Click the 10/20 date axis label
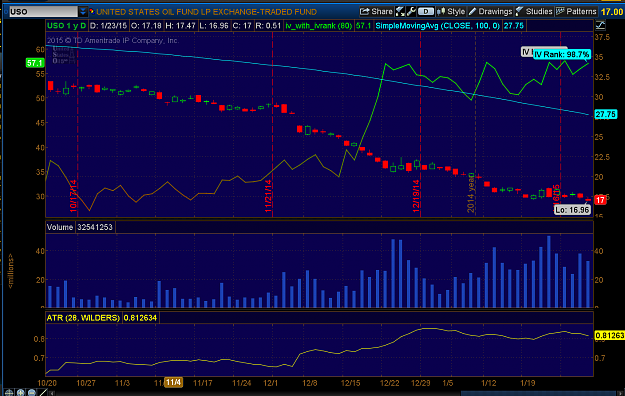This screenshot has width=625, height=396. point(47,383)
